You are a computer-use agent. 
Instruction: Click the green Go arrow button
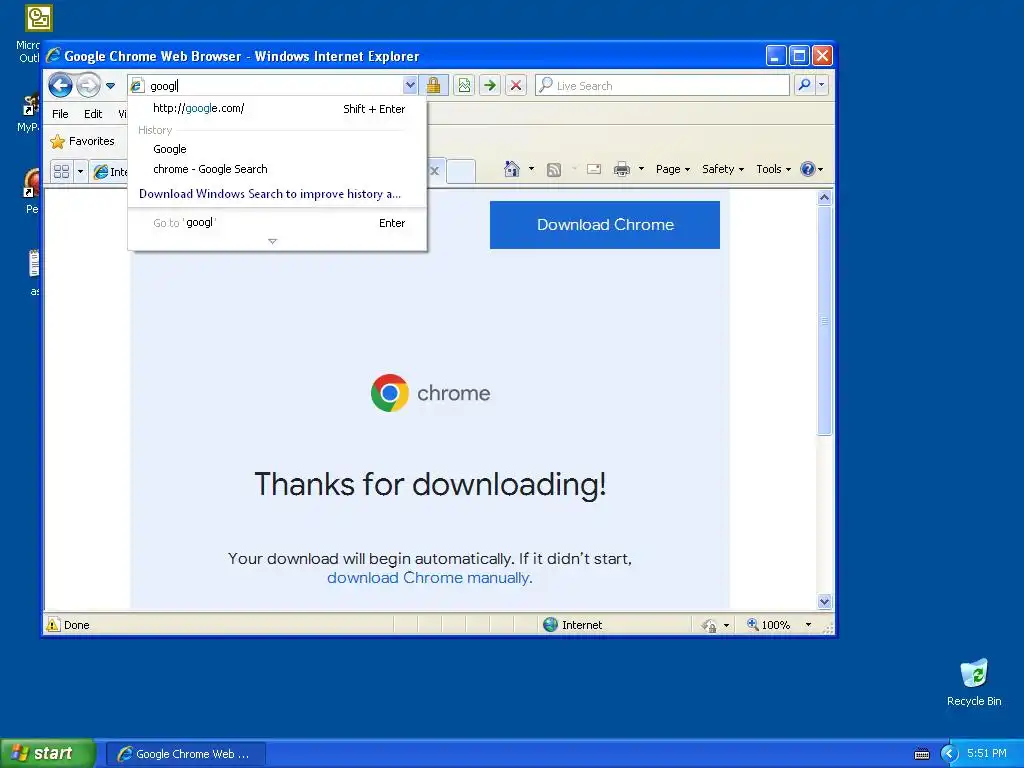[490, 85]
